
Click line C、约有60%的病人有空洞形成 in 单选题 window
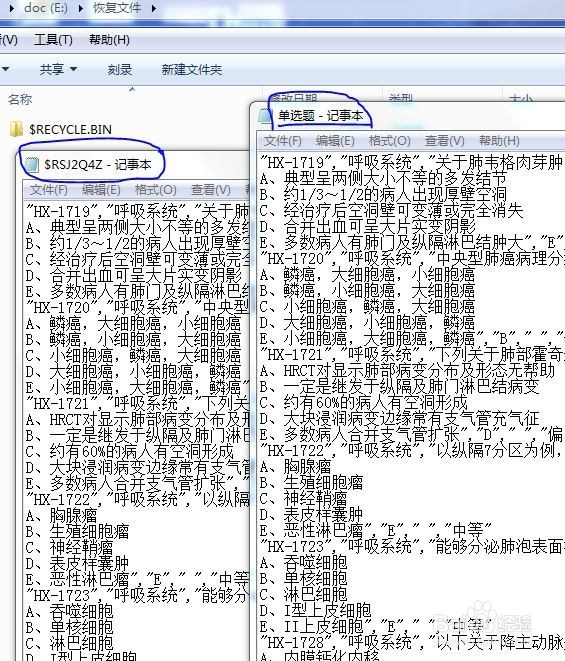[x=363, y=403]
